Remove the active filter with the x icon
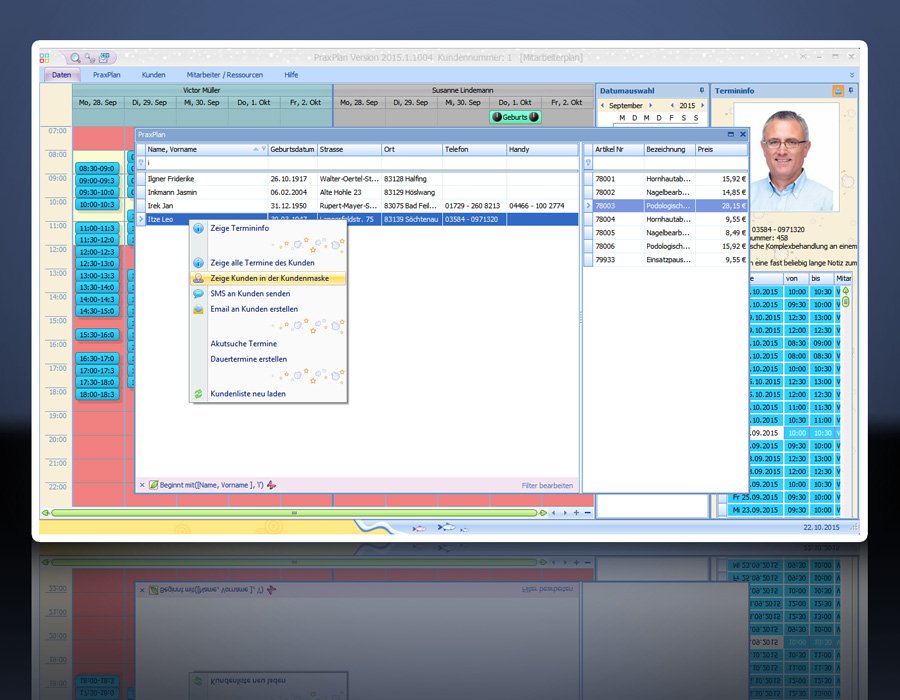The height and width of the screenshot is (700, 900). click(142, 485)
